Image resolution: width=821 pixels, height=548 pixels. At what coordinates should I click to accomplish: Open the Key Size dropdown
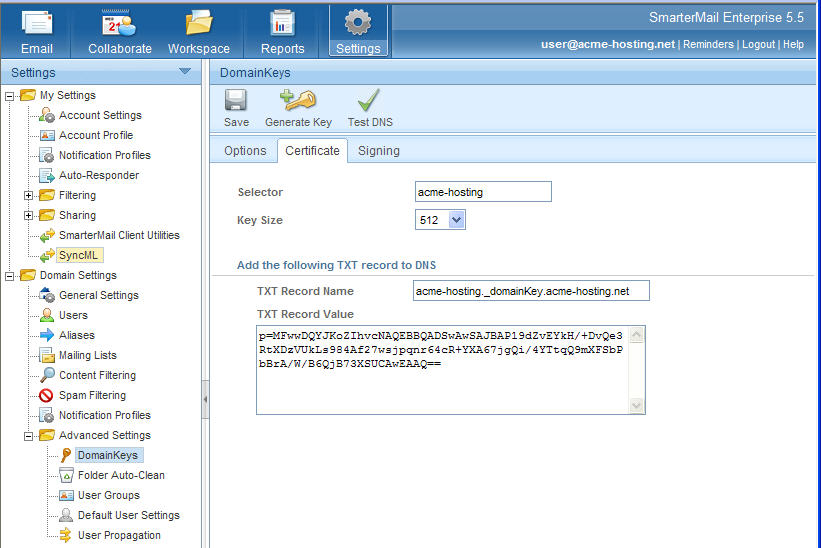click(457, 220)
